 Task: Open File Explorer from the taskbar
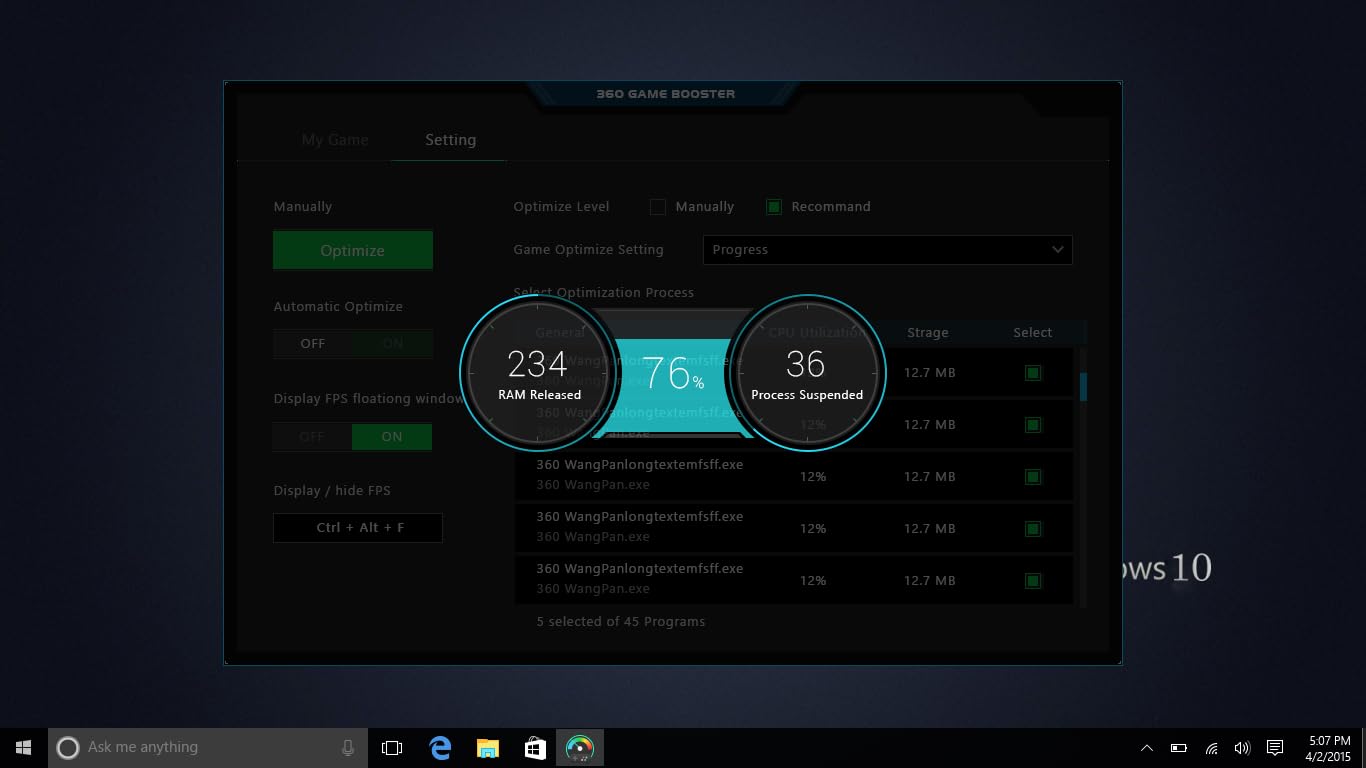(x=487, y=747)
